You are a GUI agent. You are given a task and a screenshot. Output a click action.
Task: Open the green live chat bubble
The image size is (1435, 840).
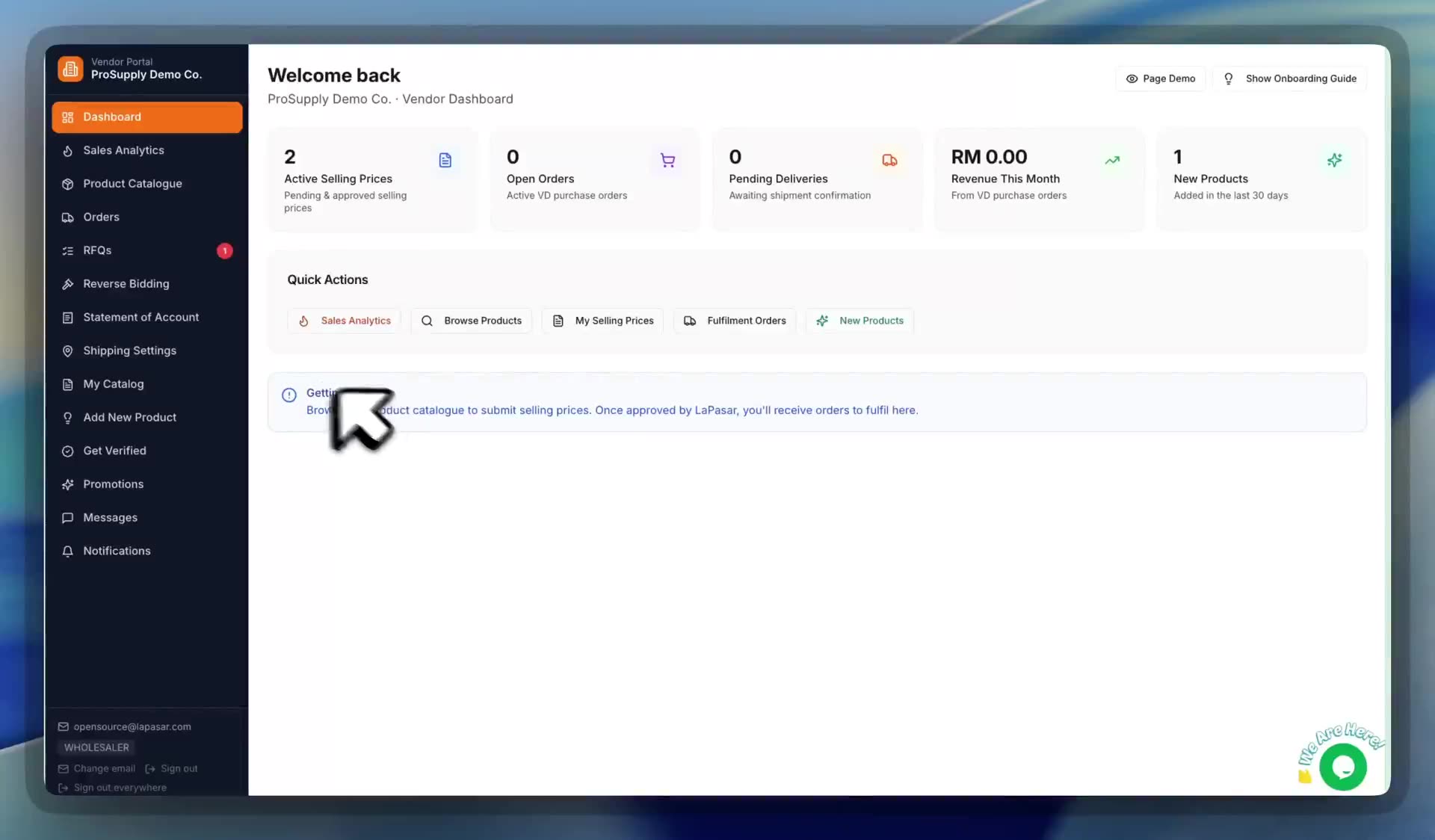(x=1343, y=767)
